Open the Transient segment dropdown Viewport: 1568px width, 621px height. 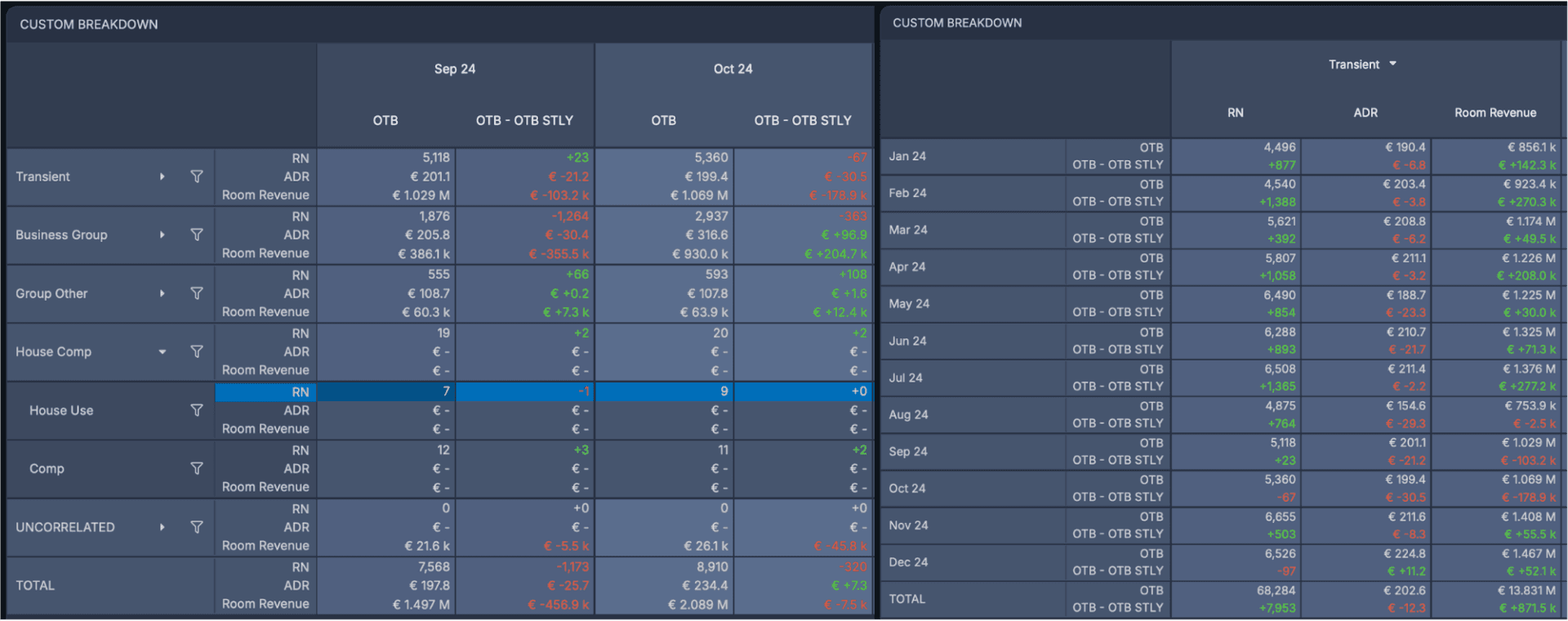1362,65
